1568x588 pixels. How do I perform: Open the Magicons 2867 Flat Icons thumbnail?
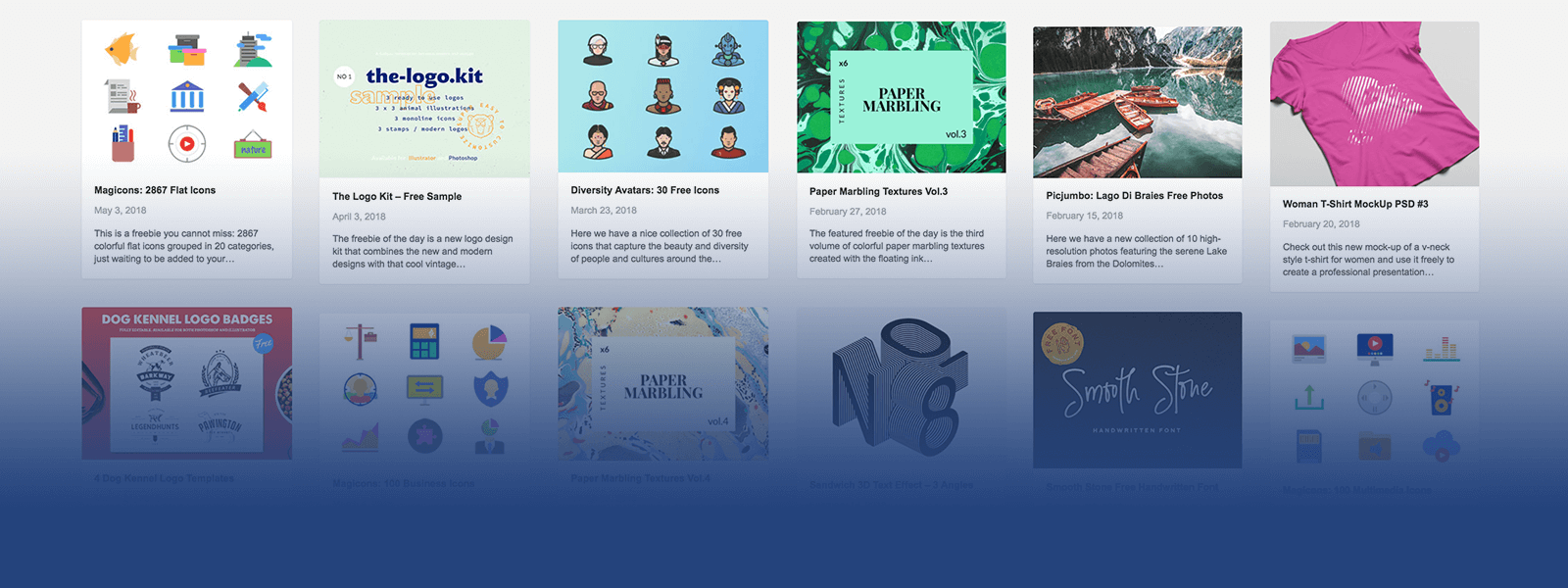pyautogui.click(x=186, y=96)
